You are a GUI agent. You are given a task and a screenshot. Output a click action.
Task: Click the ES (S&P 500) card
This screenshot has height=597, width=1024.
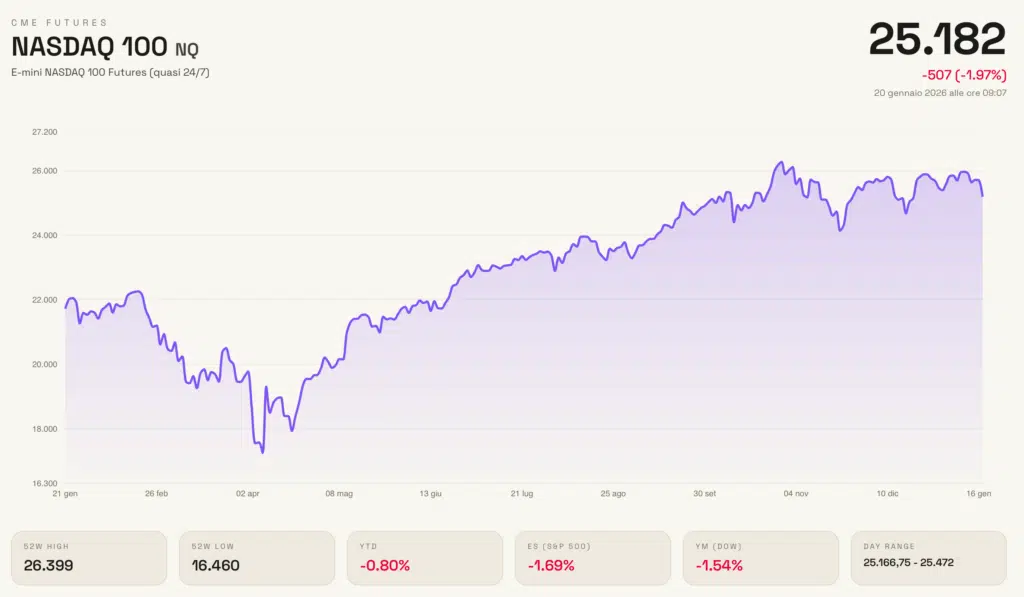pyautogui.click(x=591, y=558)
